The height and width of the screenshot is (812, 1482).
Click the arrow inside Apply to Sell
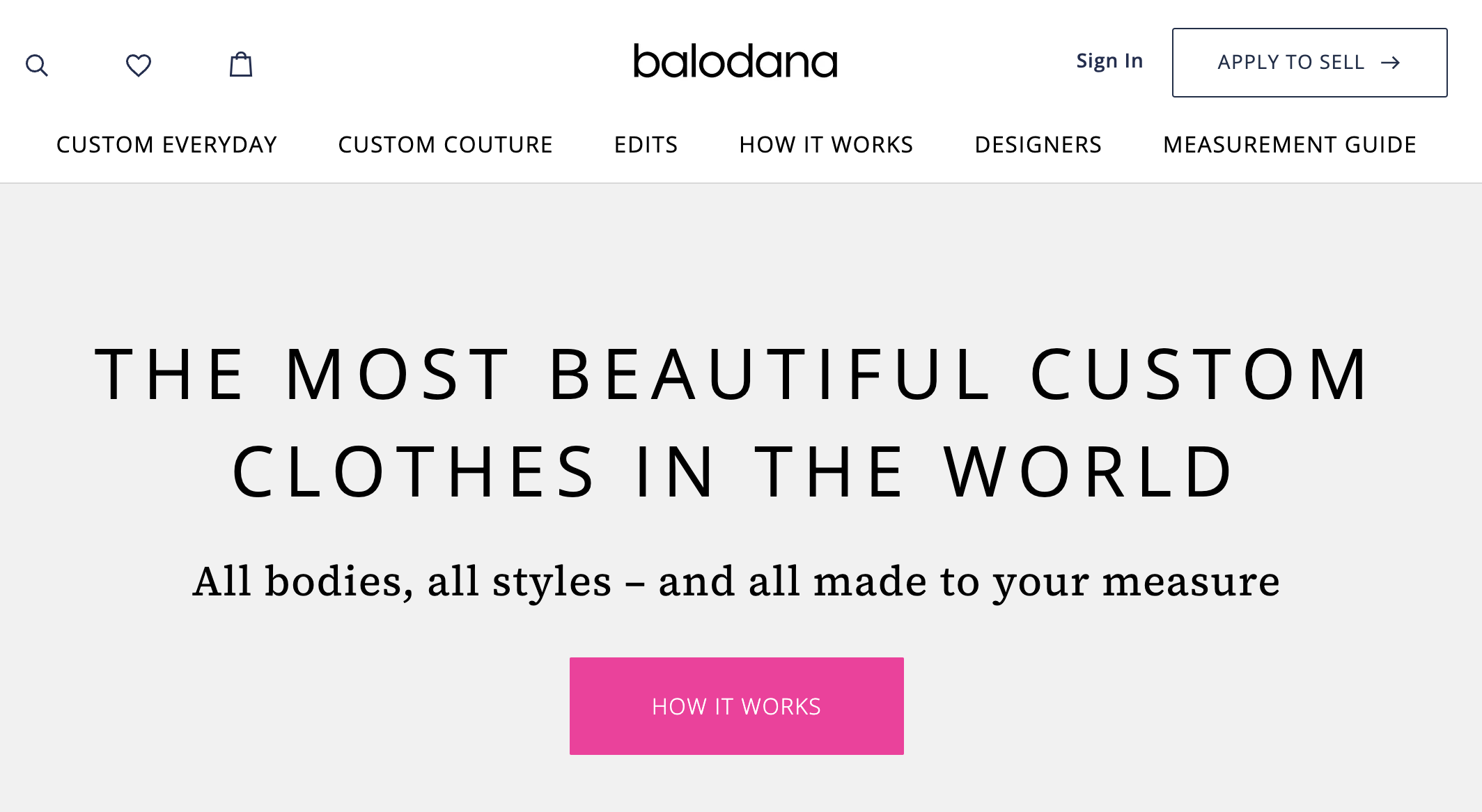click(1391, 63)
